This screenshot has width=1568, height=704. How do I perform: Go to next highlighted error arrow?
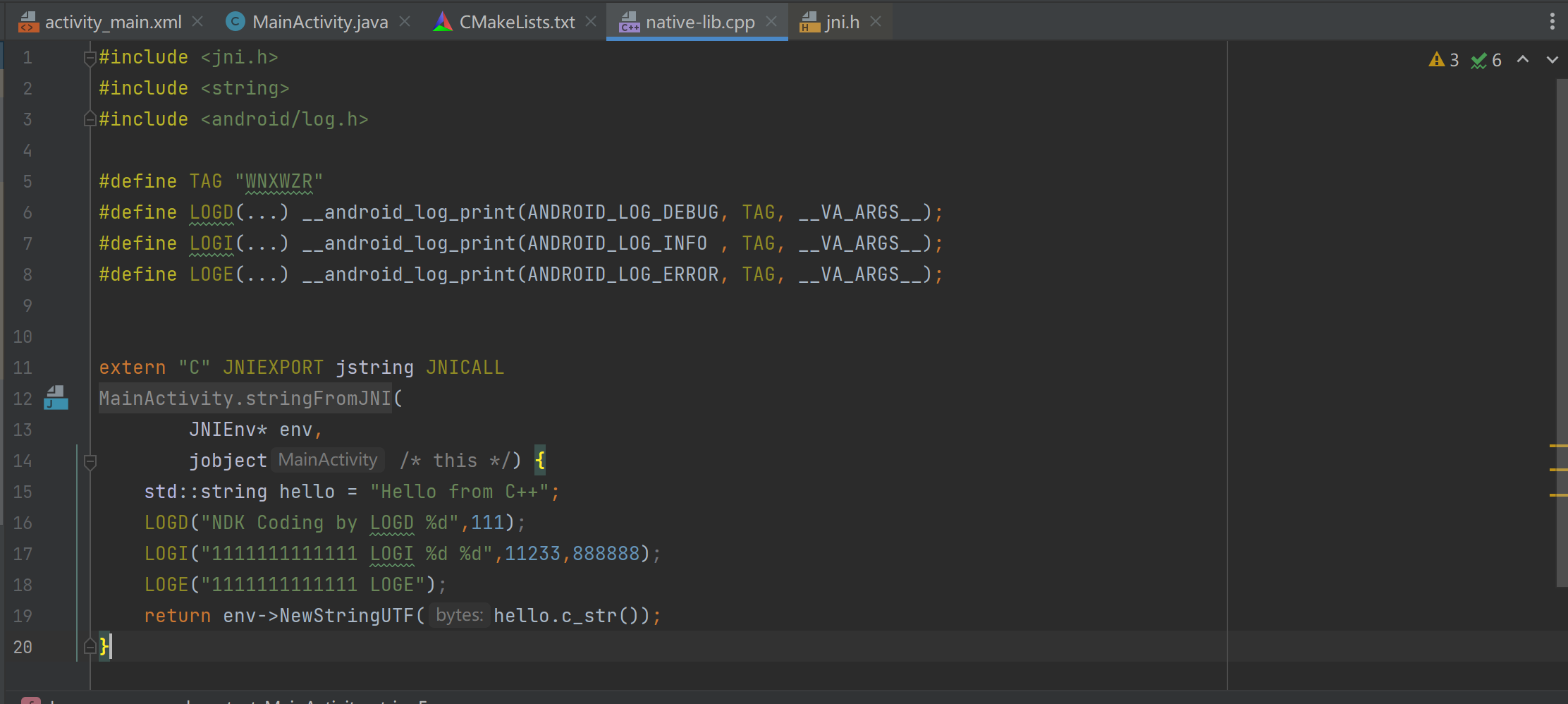(x=1552, y=60)
